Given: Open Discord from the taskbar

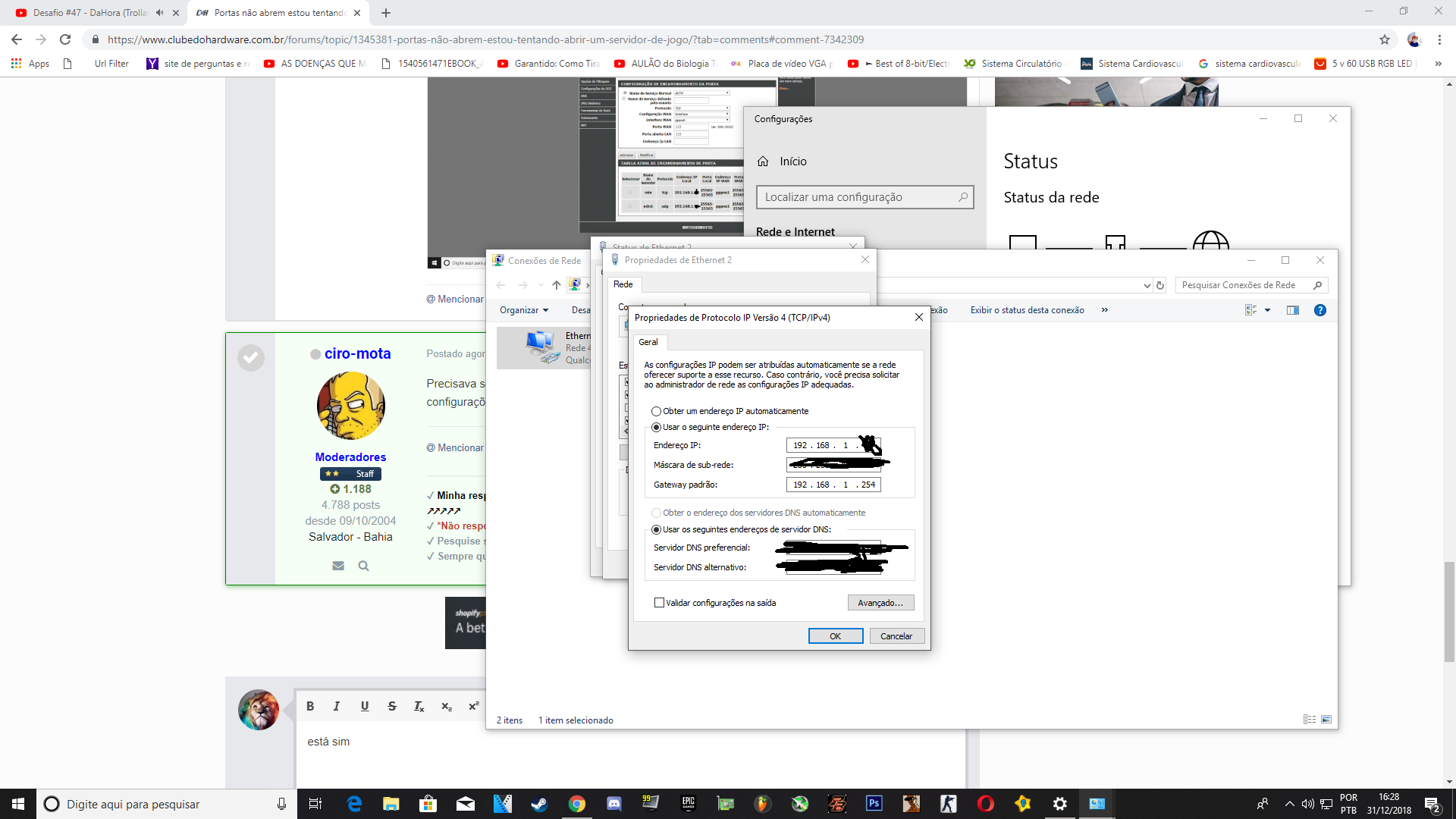Looking at the screenshot, I should pos(614,804).
